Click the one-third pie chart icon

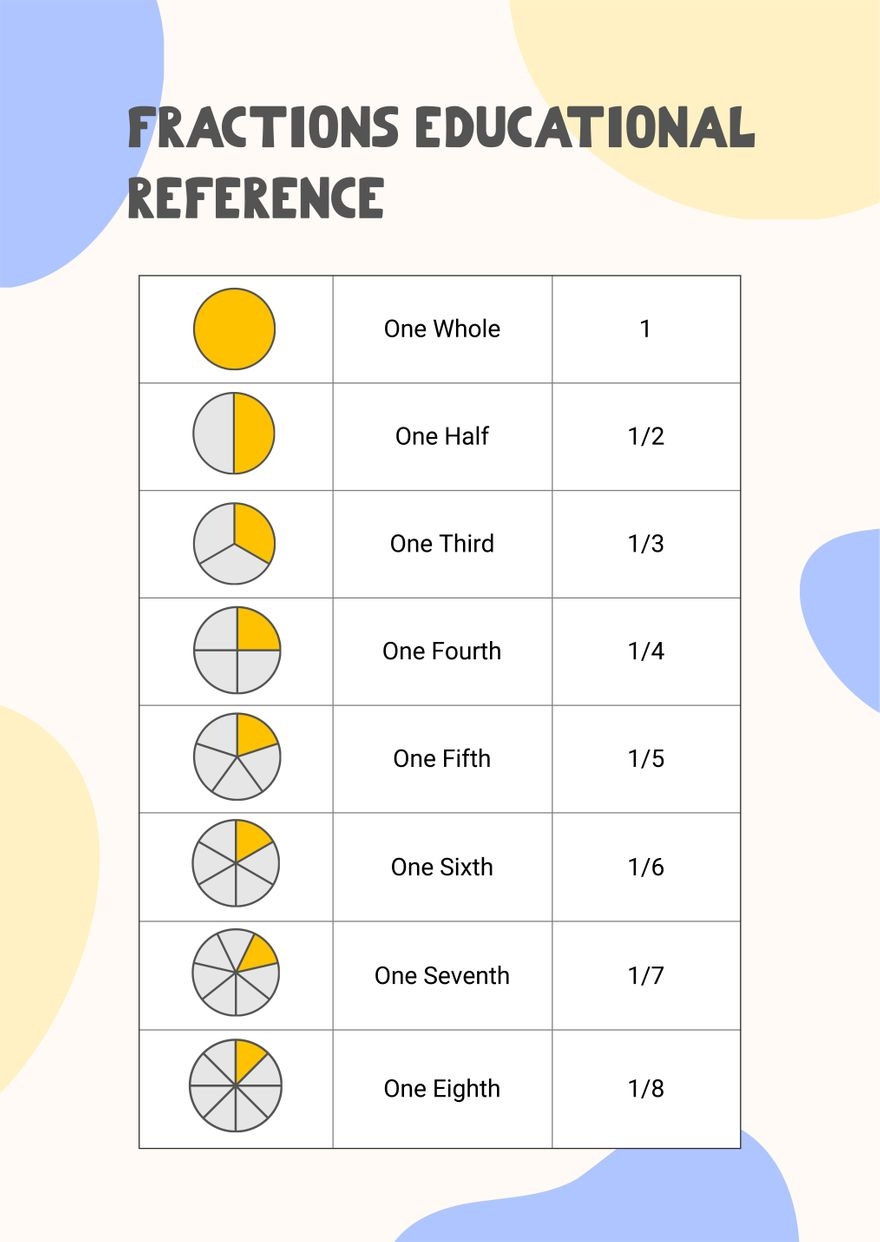pyautogui.click(x=234, y=543)
